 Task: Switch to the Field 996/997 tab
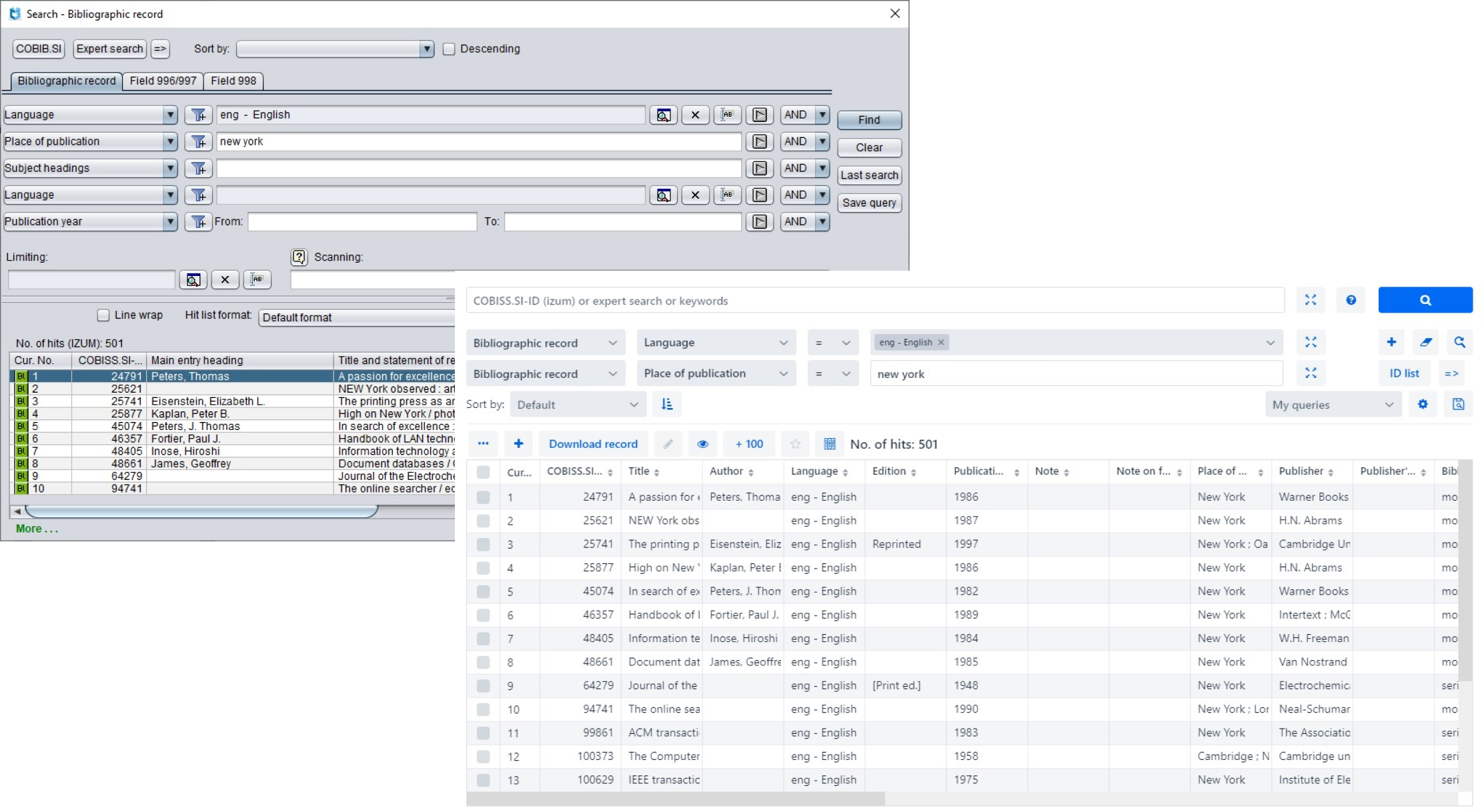pos(163,81)
